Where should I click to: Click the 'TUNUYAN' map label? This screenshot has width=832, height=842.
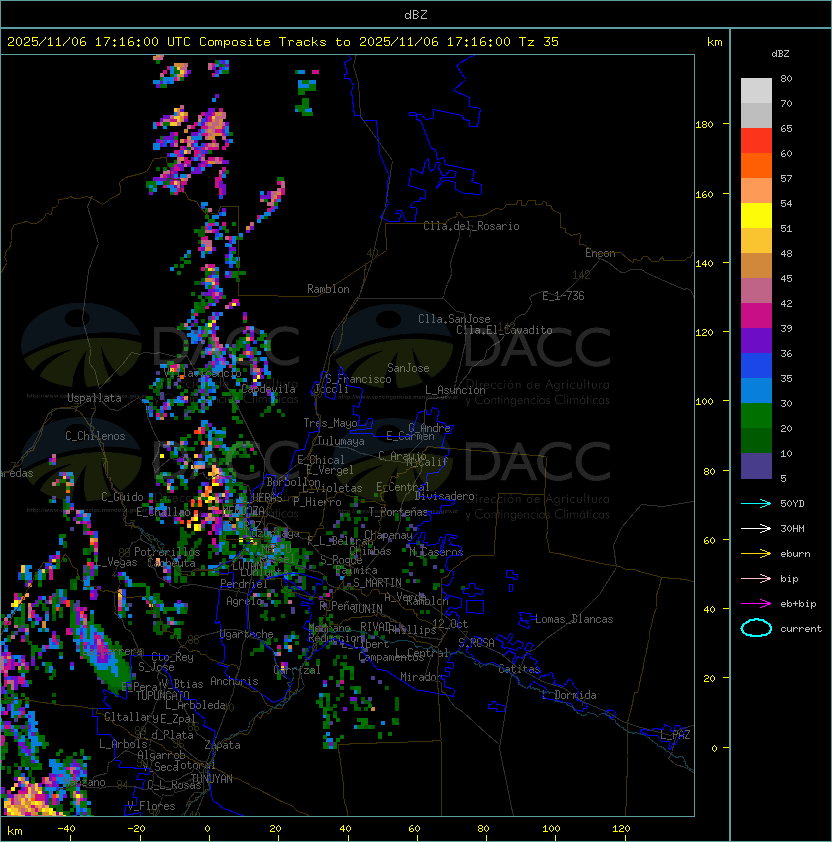[212, 779]
